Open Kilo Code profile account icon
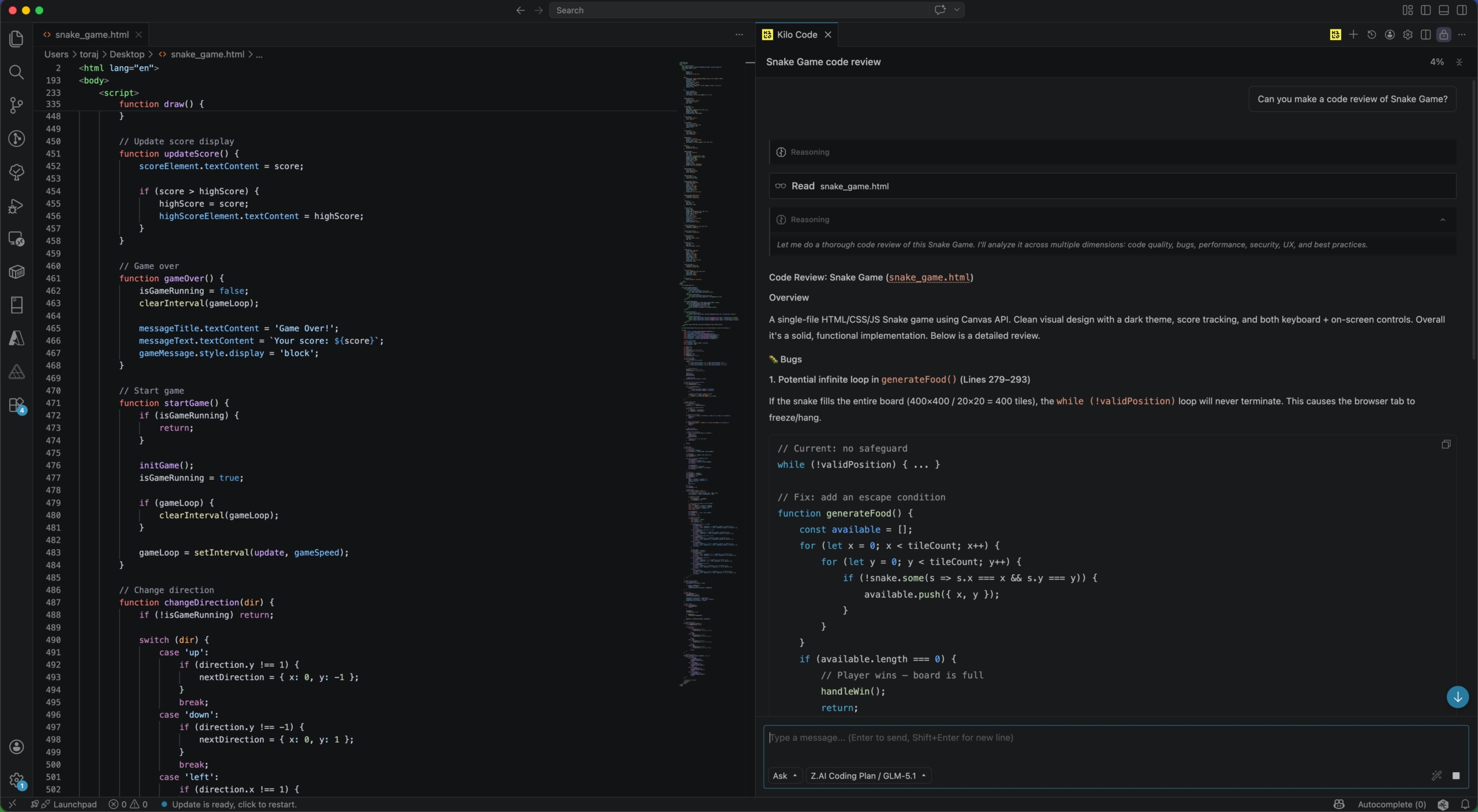The height and width of the screenshot is (812, 1478). pos(1390,35)
